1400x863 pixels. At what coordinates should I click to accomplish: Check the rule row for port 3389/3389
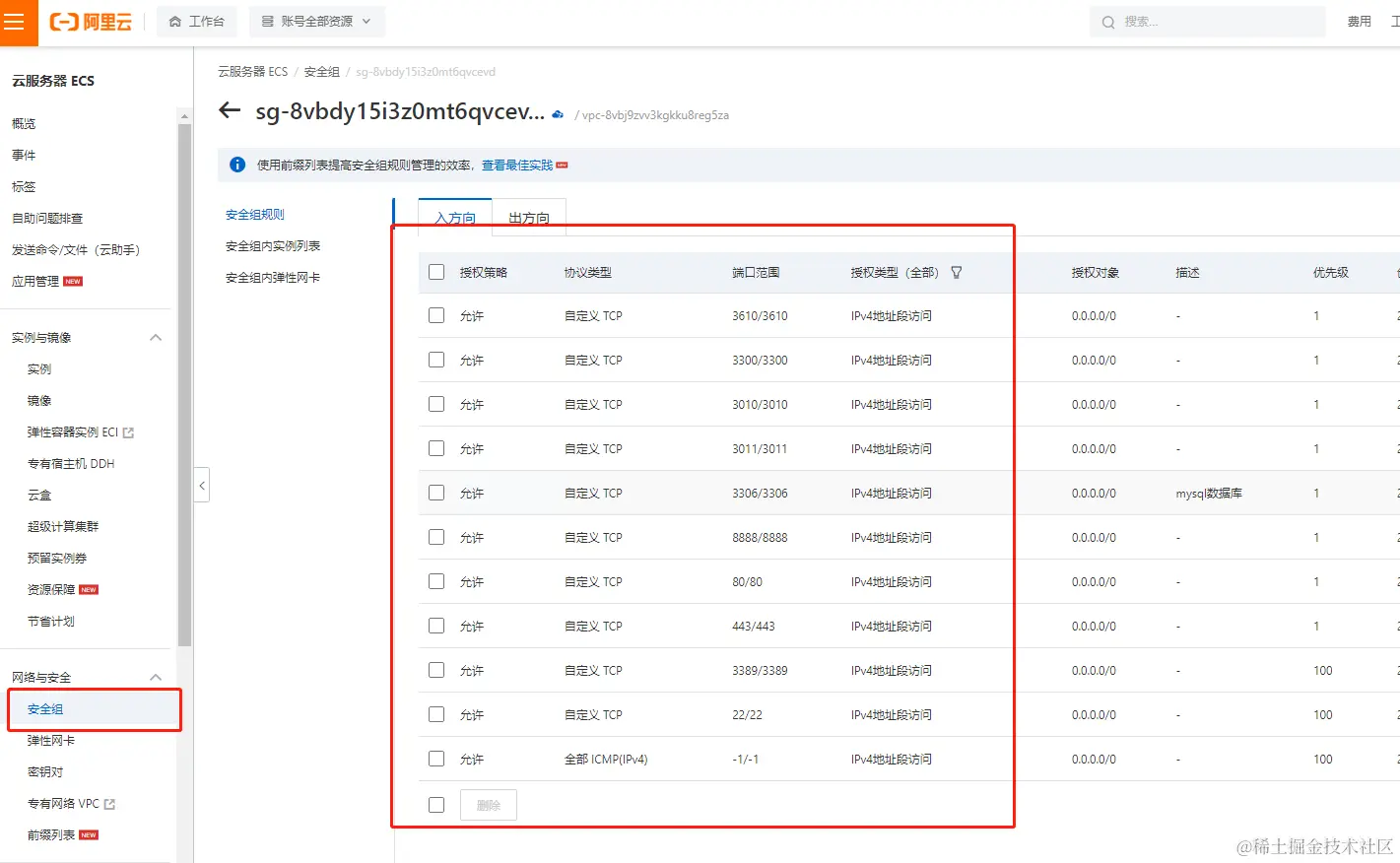tap(436, 670)
